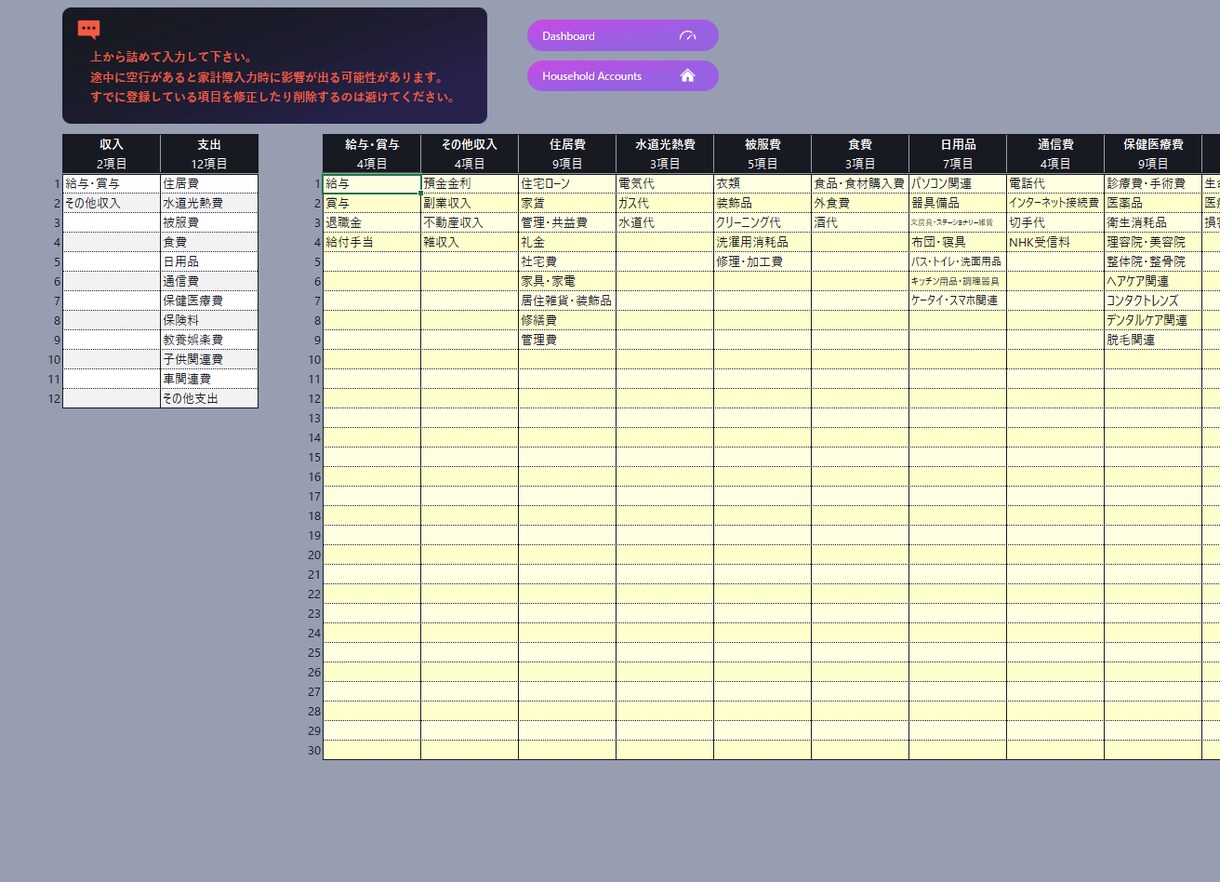Screen dimensions: 1220x882
Task: Select the 保険料 category cell
Action: point(209,320)
